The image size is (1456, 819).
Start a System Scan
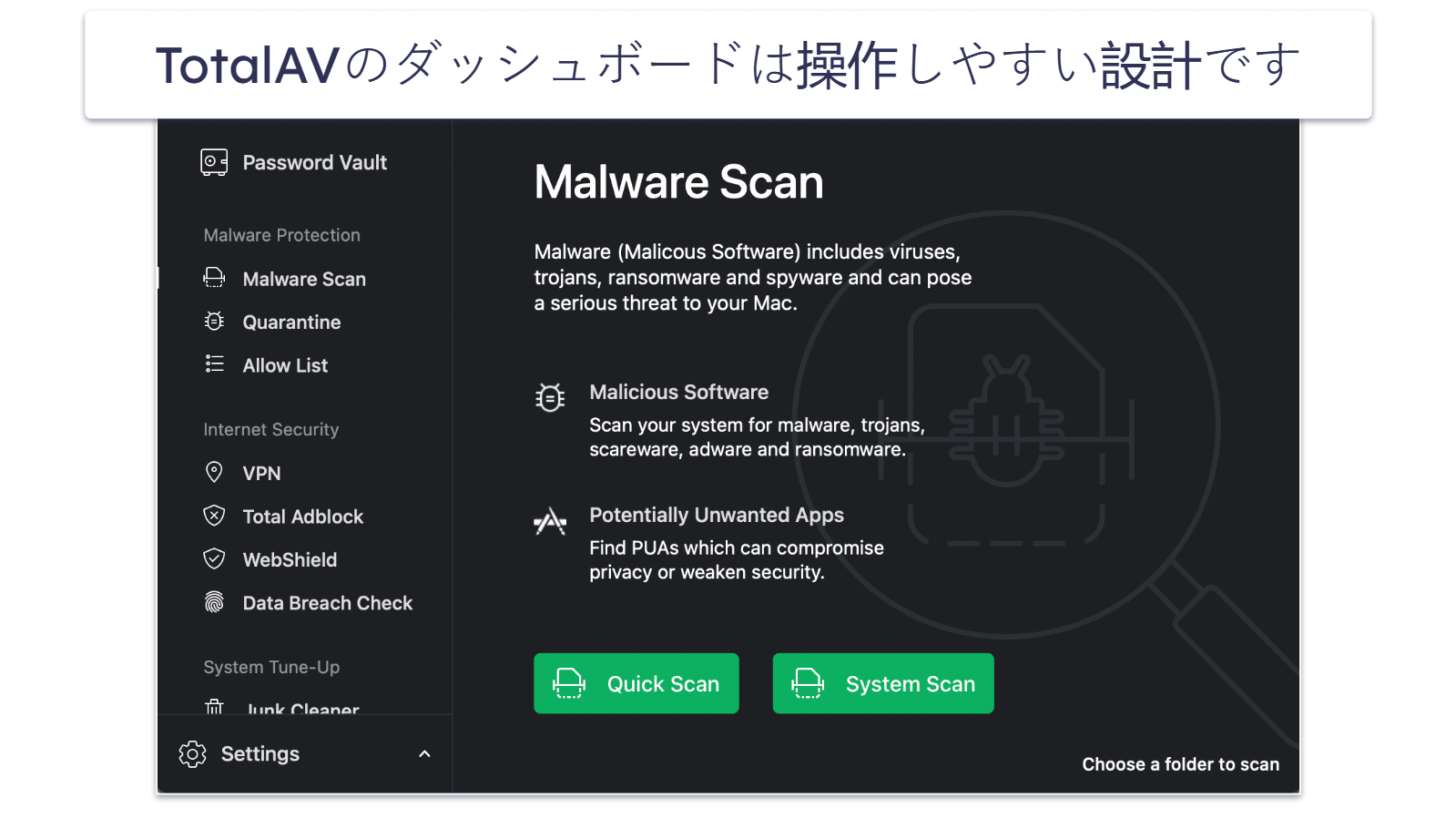tap(882, 683)
